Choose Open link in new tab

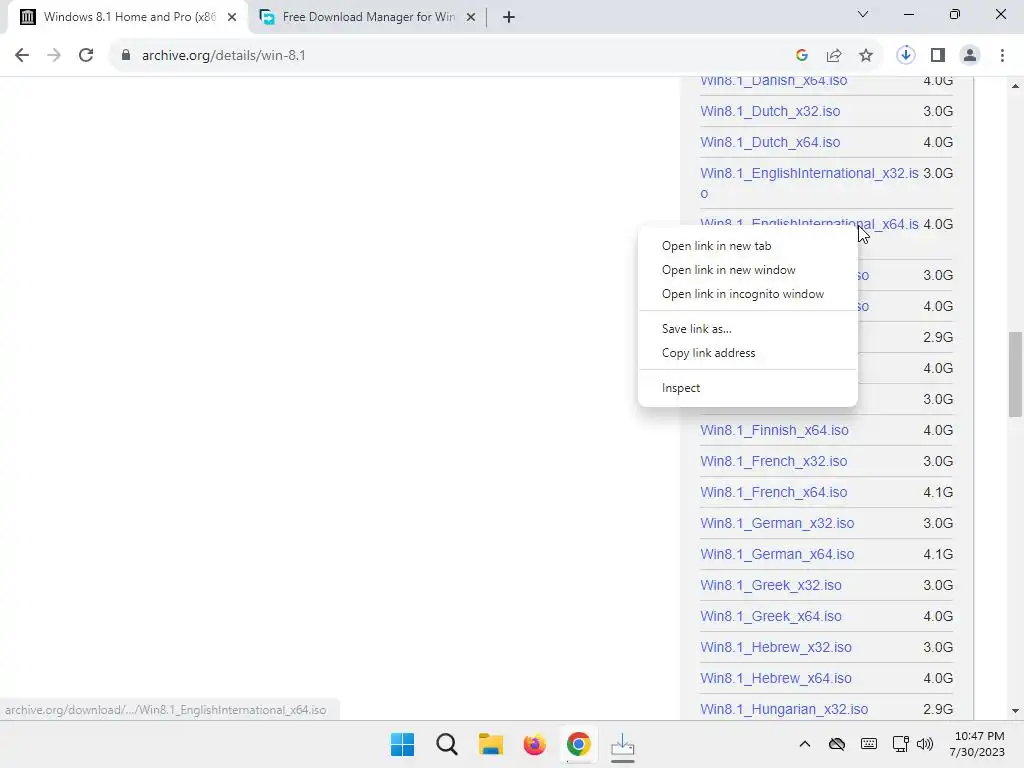click(716, 246)
